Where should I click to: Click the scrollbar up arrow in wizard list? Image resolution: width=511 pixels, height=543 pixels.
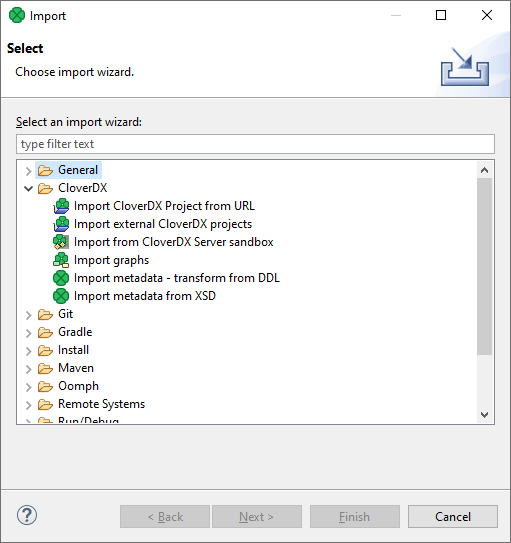click(485, 170)
